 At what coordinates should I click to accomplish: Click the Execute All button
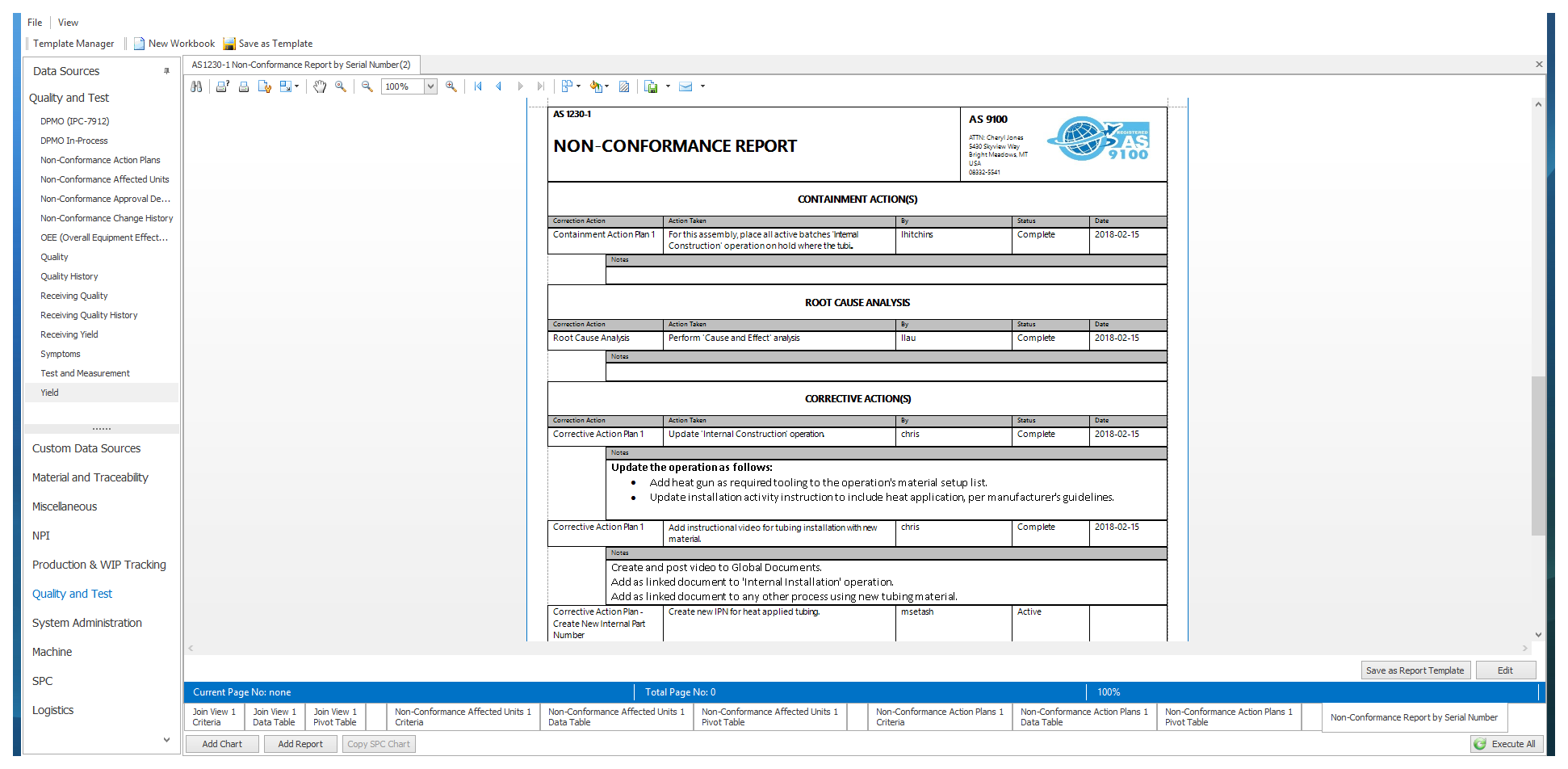coord(1506,744)
